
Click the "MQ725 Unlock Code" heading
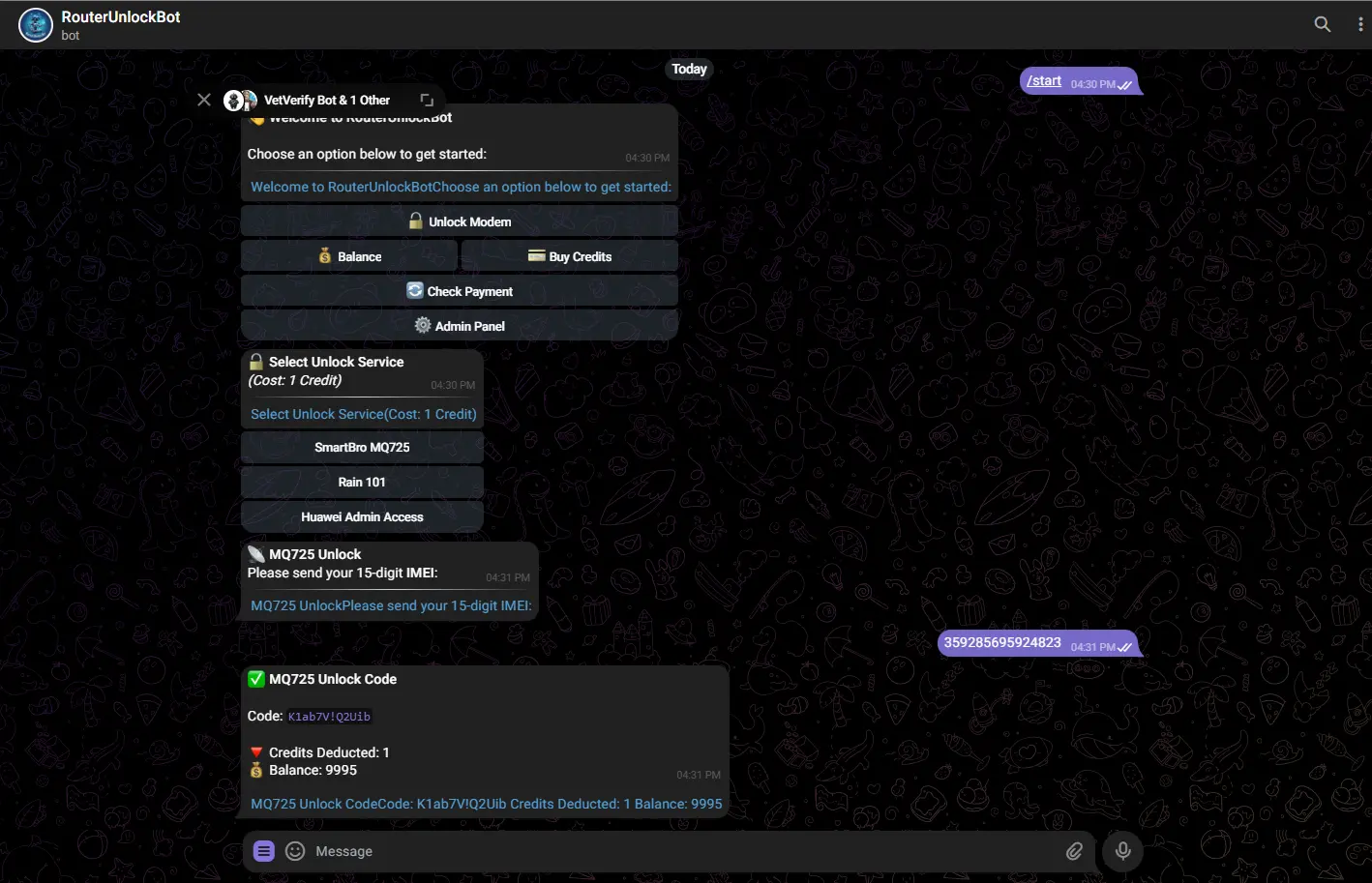click(333, 679)
